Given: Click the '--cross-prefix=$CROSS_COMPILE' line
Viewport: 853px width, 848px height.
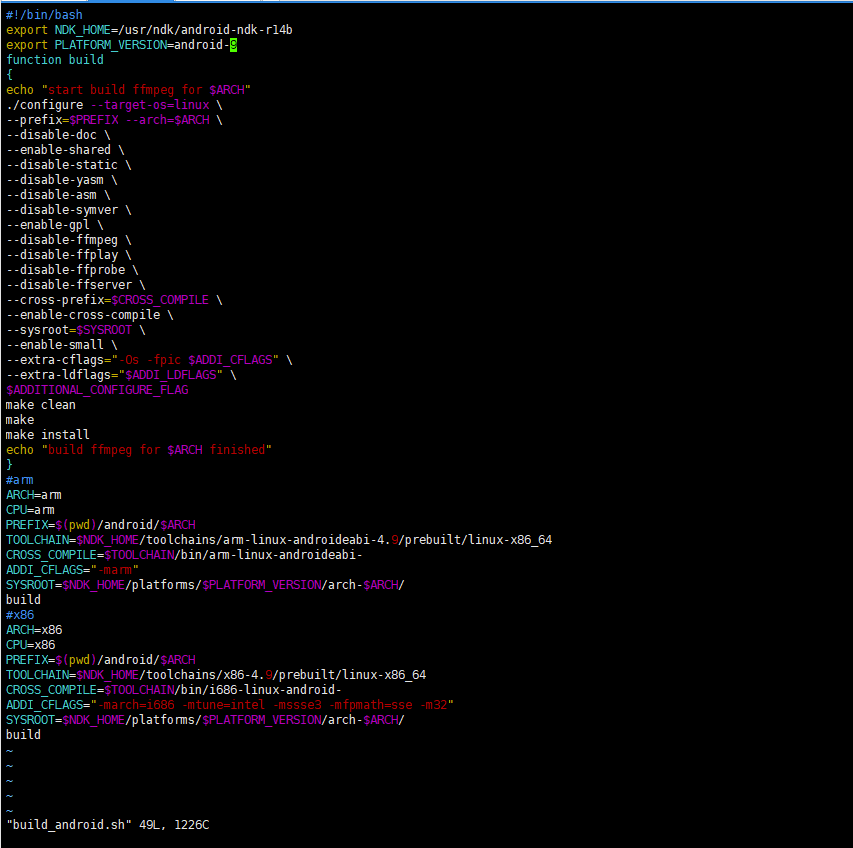Looking at the screenshot, I should [114, 300].
